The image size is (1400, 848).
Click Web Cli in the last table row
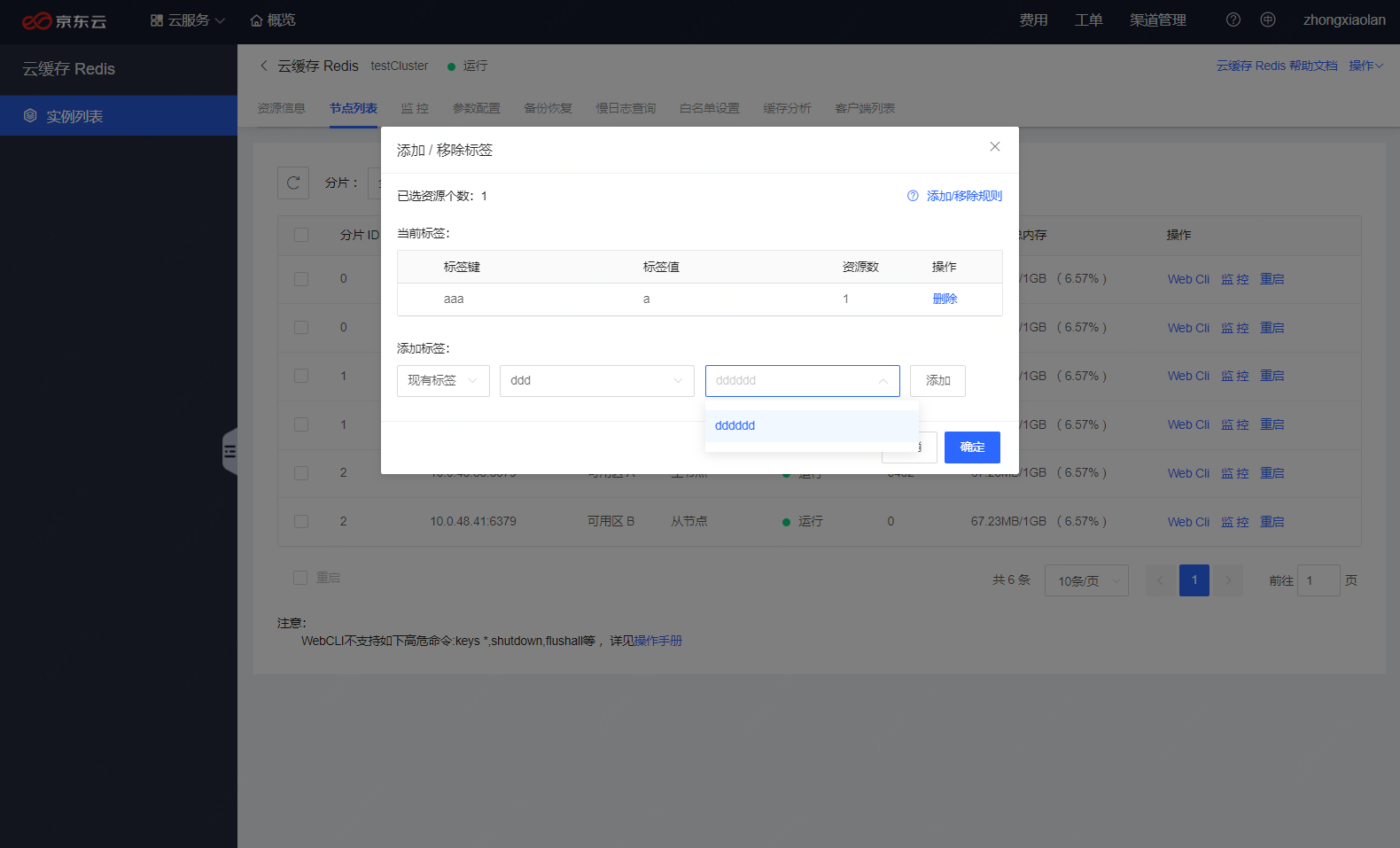[x=1188, y=522]
